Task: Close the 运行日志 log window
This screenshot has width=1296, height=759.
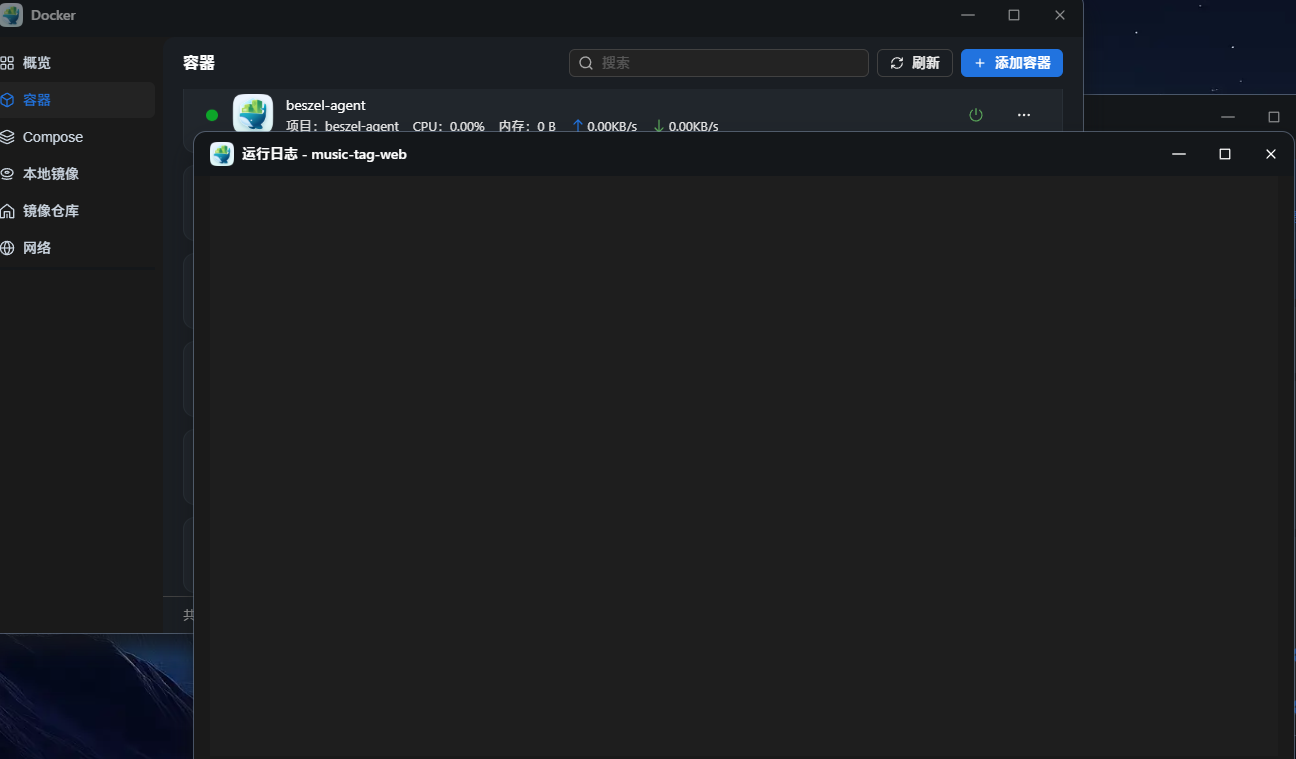Action: (1271, 154)
